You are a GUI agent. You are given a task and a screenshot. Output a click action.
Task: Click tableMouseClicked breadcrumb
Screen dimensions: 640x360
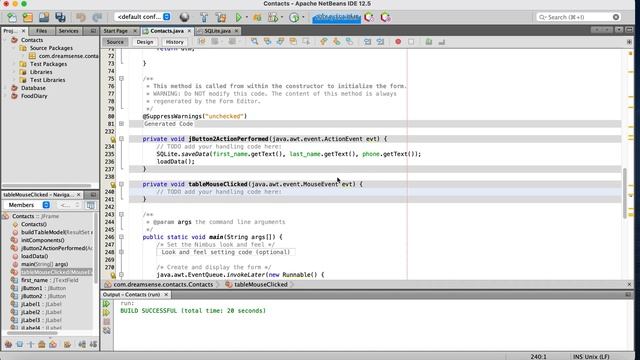click(x=260, y=284)
